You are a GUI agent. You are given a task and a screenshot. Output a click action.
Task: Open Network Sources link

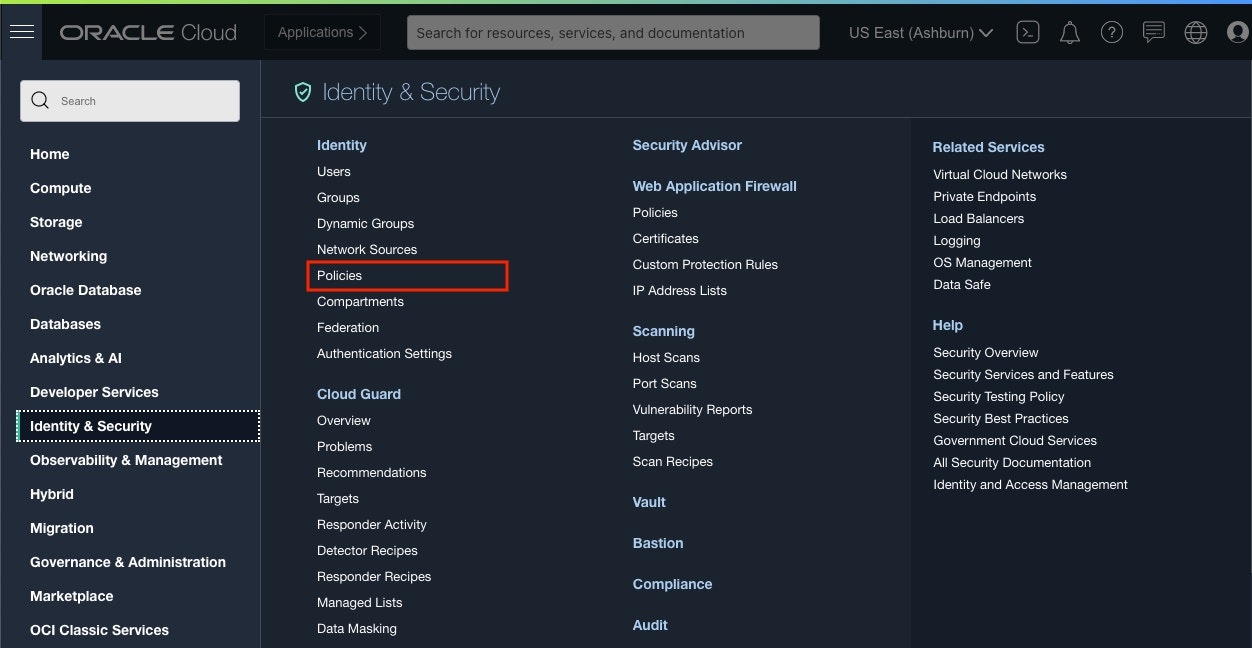point(367,250)
